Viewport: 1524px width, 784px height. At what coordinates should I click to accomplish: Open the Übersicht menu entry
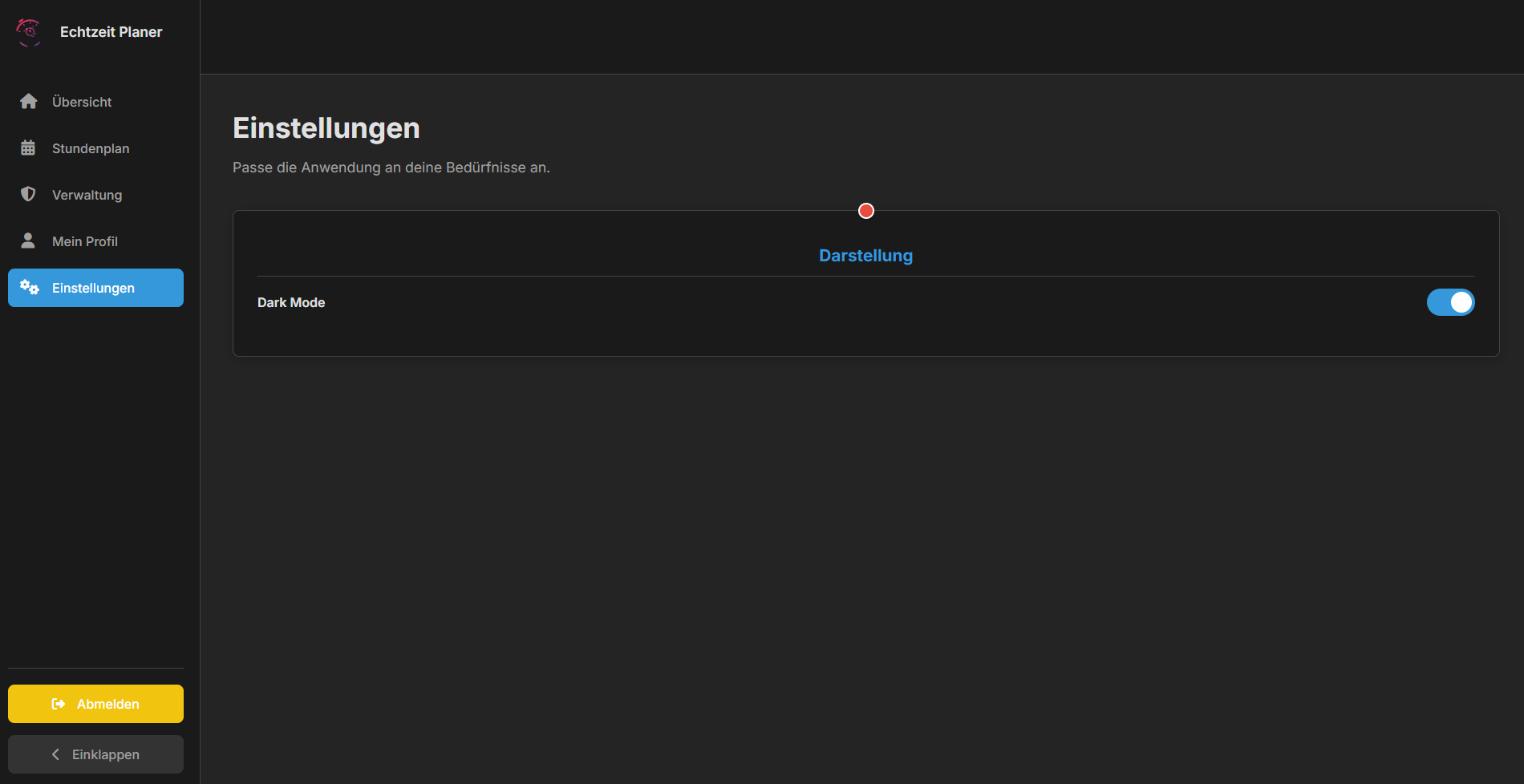pyautogui.click(x=82, y=102)
